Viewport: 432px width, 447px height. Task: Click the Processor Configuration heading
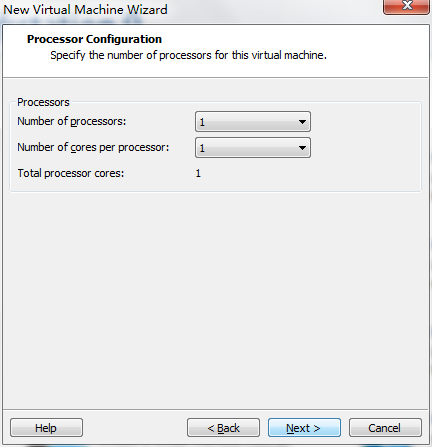pyautogui.click(x=94, y=39)
